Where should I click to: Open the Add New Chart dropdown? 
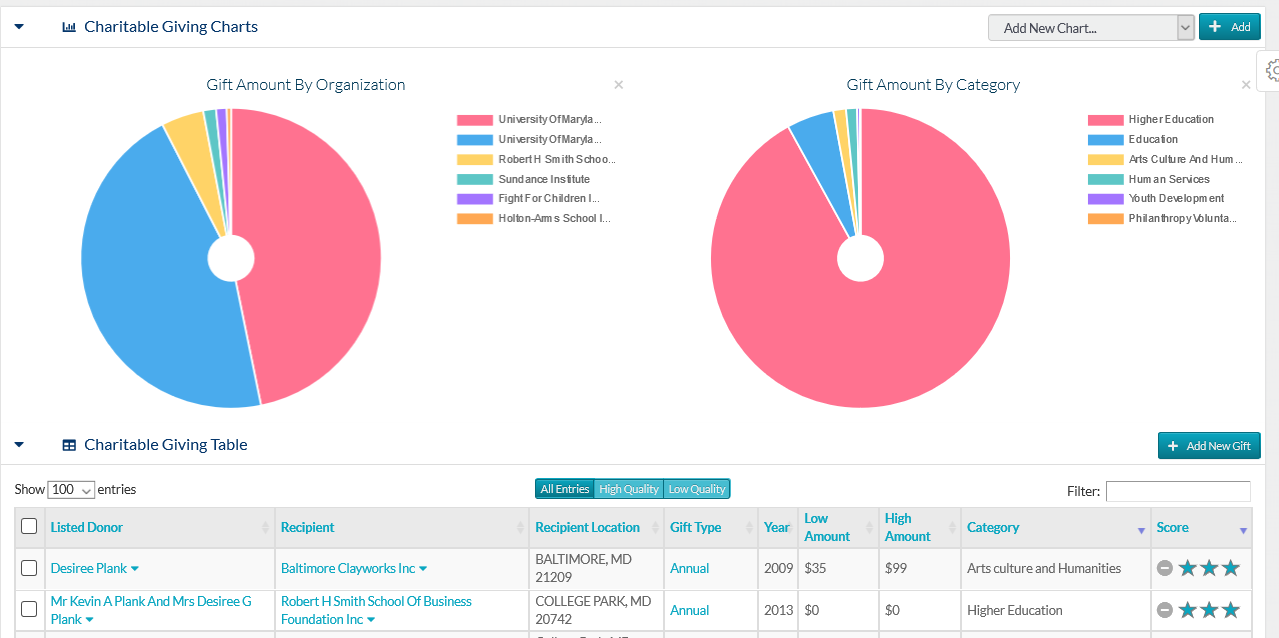[x=1090, y=28]
